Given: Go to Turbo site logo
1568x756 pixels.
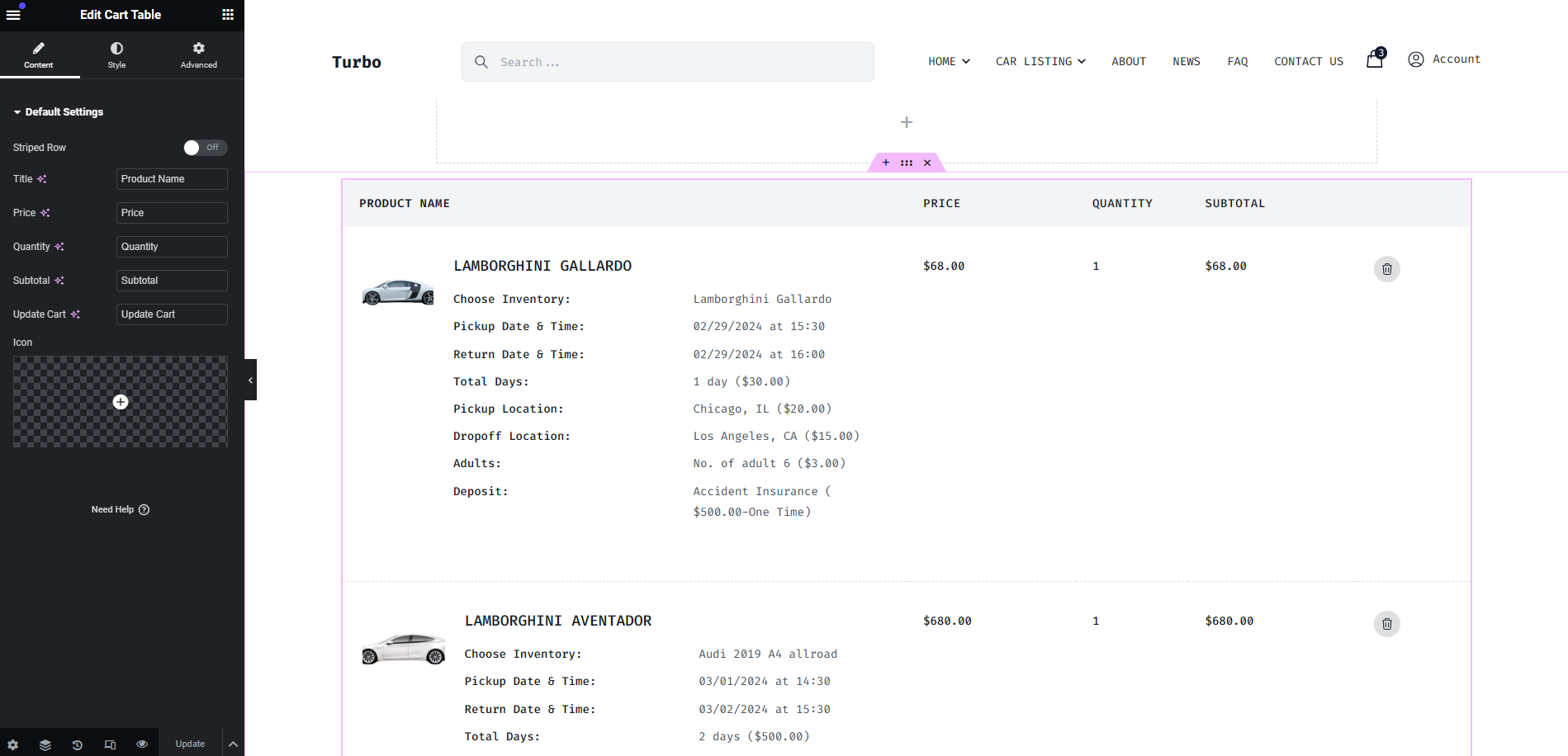Looking at the screenshot, I should (357, 62).
